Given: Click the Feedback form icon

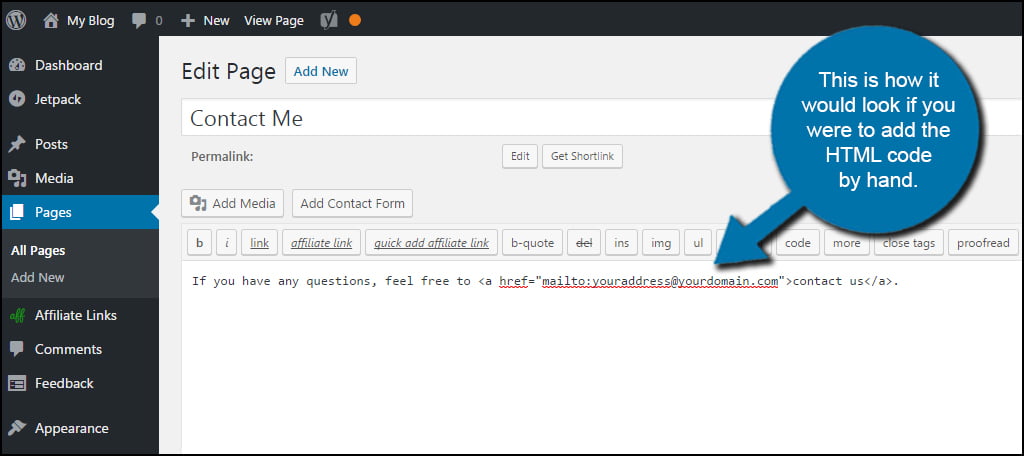Looking at the screenshot, I should [x=17, y=383].
